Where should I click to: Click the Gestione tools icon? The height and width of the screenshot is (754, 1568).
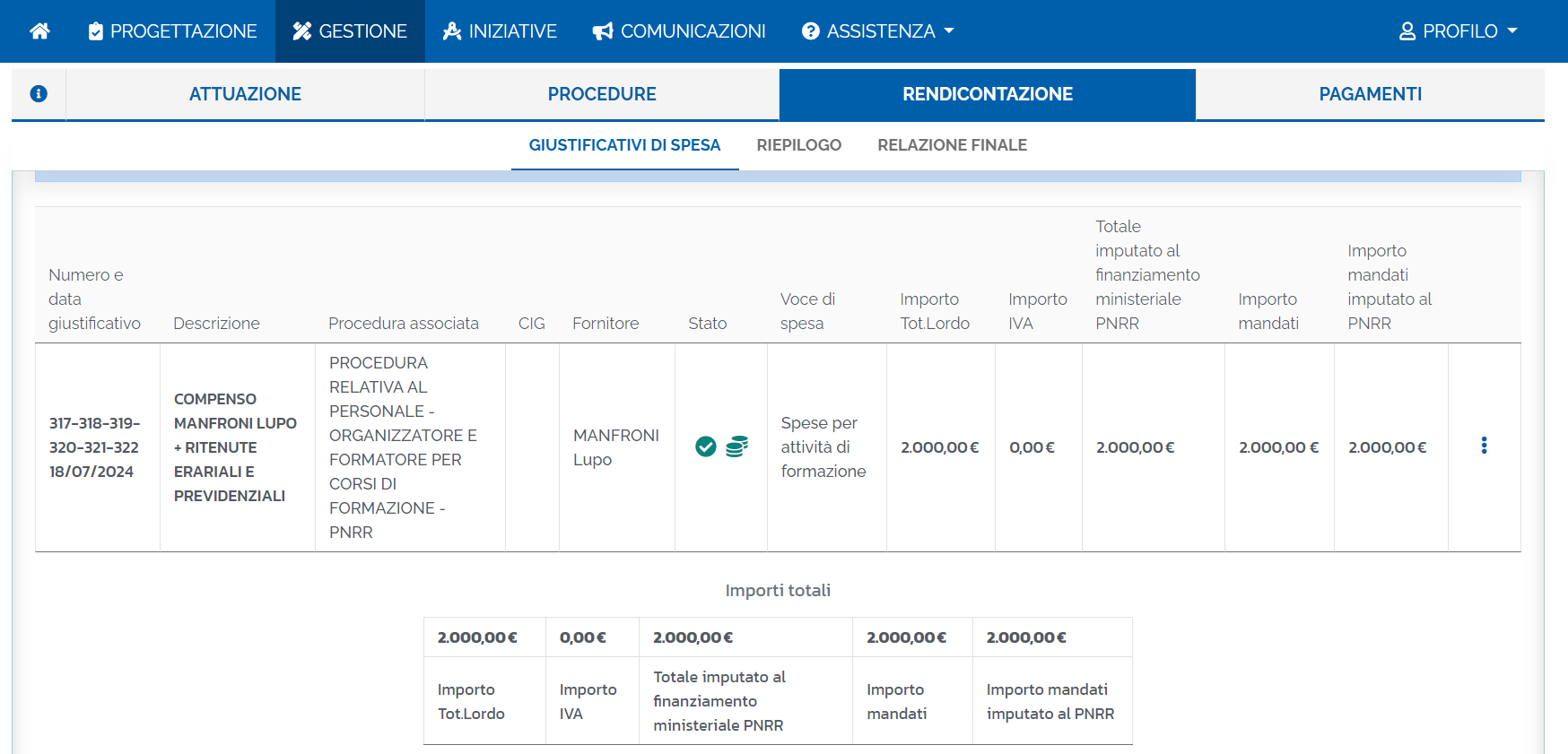coord(302,31)
